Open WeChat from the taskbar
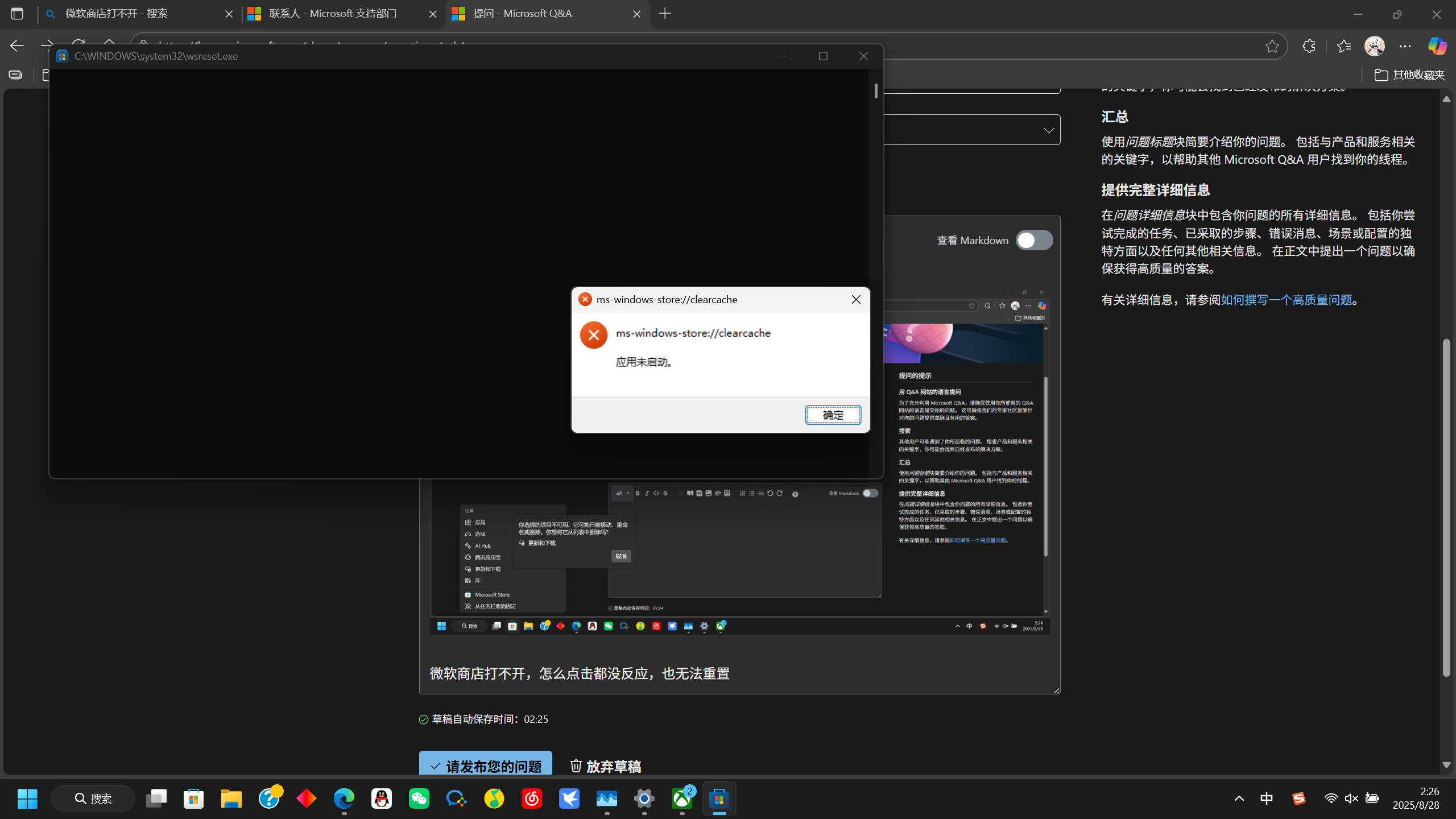This screenshot has width=1456, height=819. pos(419,799)
